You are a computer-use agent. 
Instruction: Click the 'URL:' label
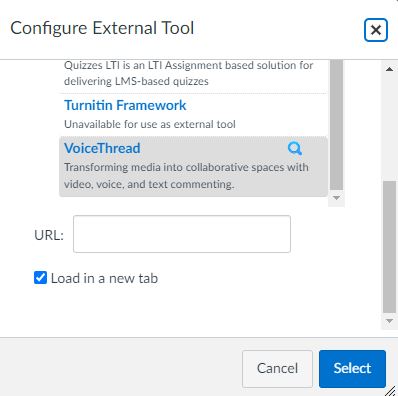[x=49, y=235]
